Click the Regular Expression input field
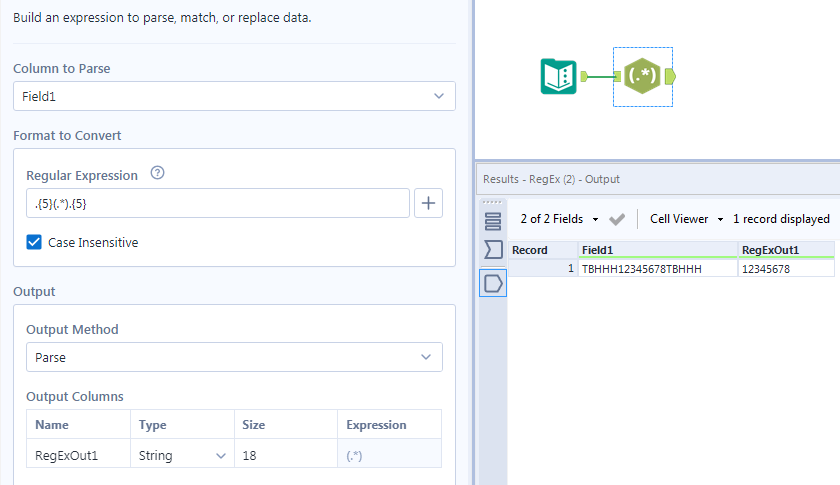The width and height of the screenshot is (840, 485). pyautogui.click(x=212, y=203)
